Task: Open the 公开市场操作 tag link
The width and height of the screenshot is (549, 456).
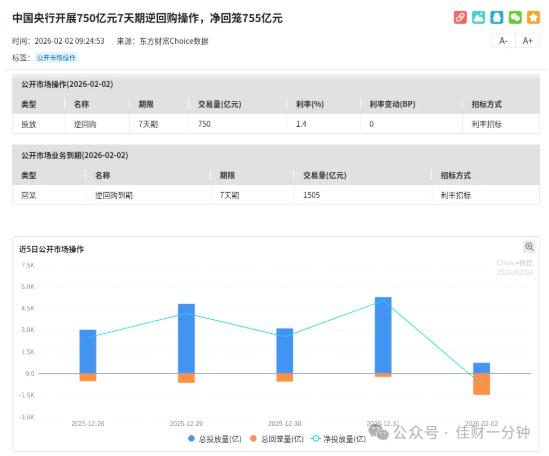Action: point(56,58)
